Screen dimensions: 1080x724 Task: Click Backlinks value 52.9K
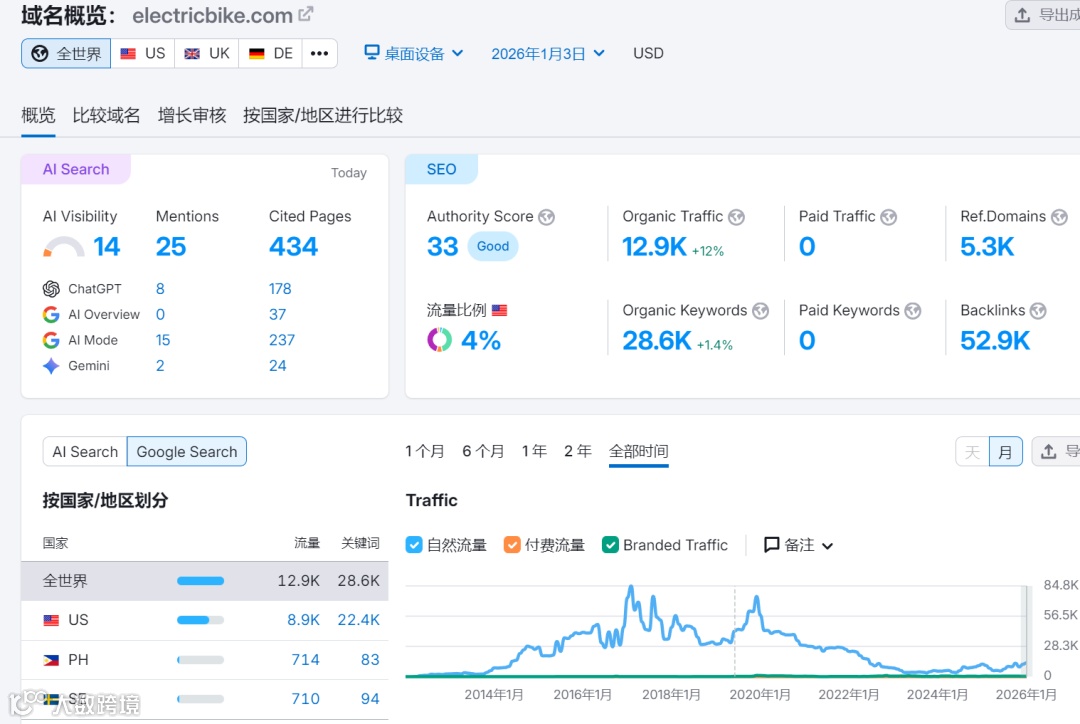click(x=995, y=340)
